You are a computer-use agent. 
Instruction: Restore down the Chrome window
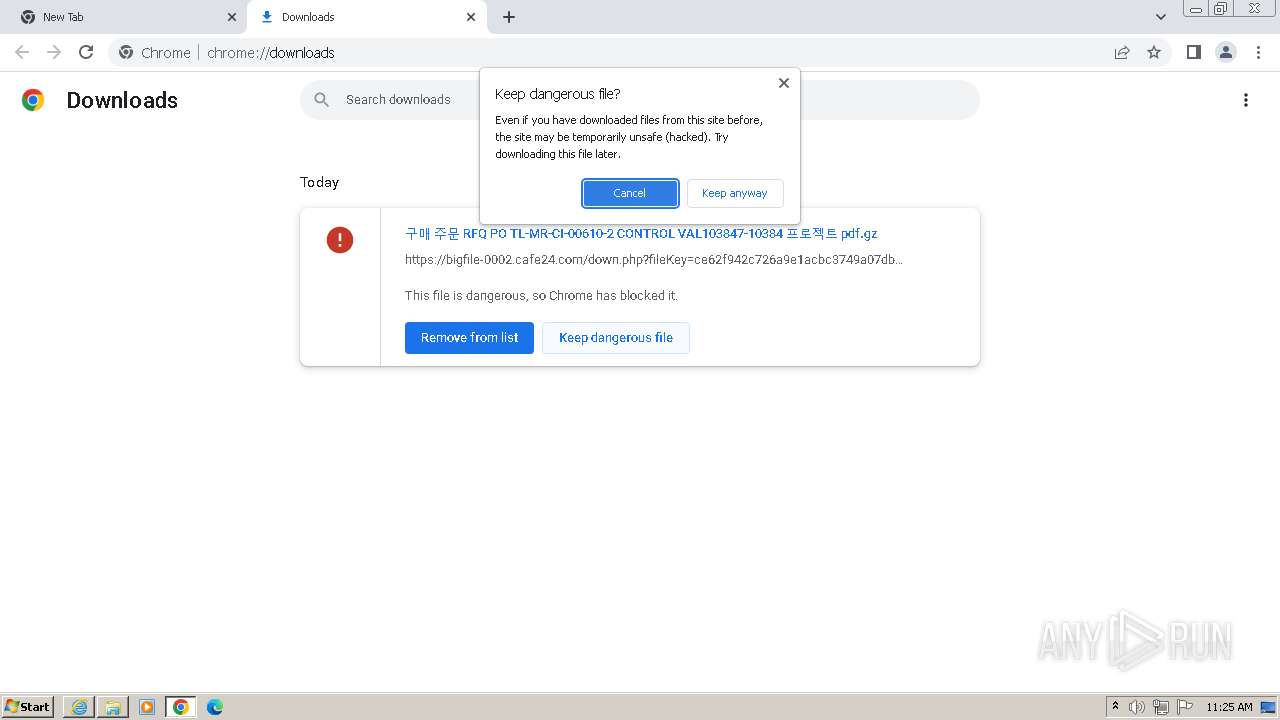(x=1221, y=8)
